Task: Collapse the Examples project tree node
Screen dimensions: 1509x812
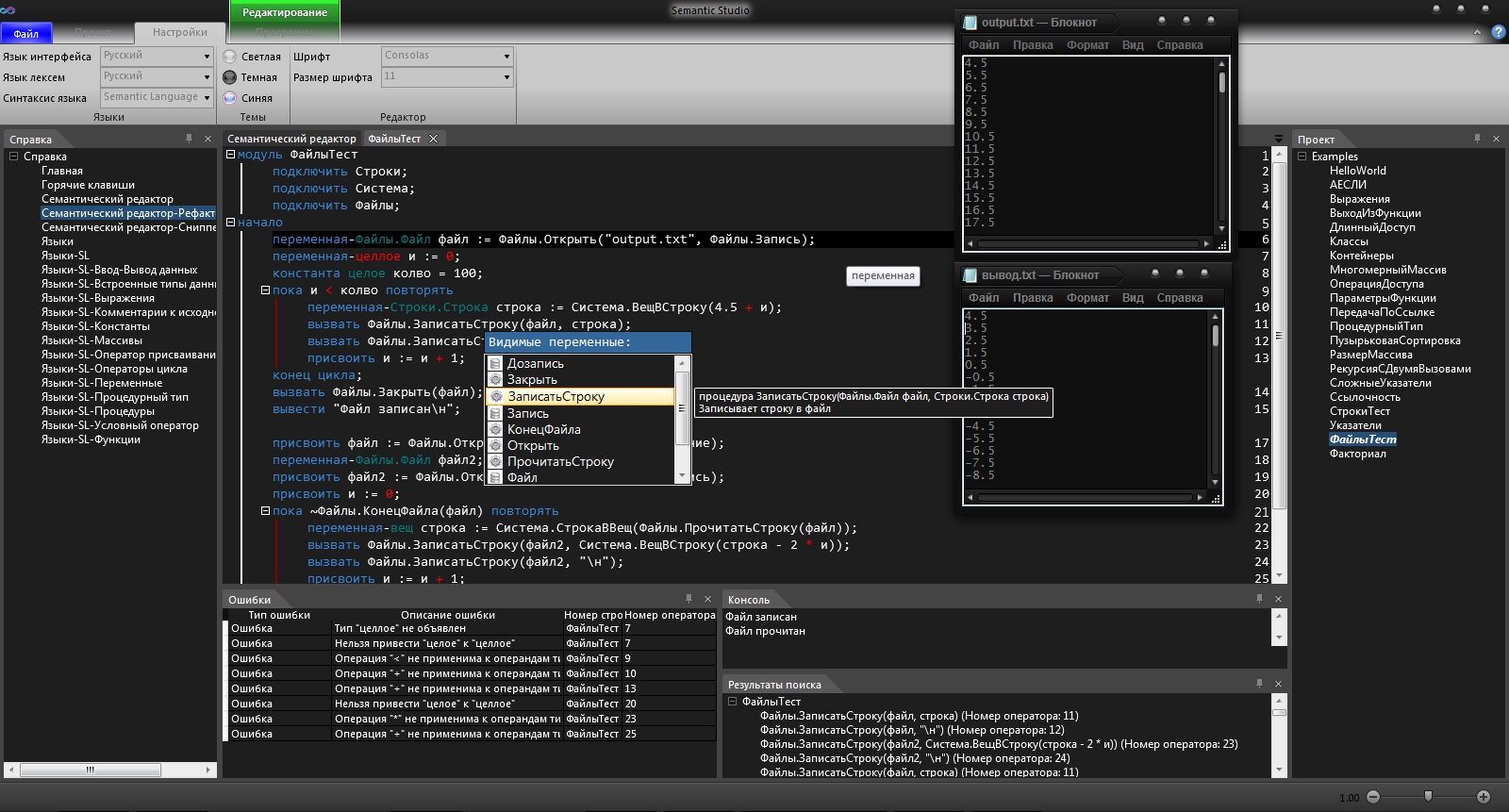Action: [x=1302, y=157]
